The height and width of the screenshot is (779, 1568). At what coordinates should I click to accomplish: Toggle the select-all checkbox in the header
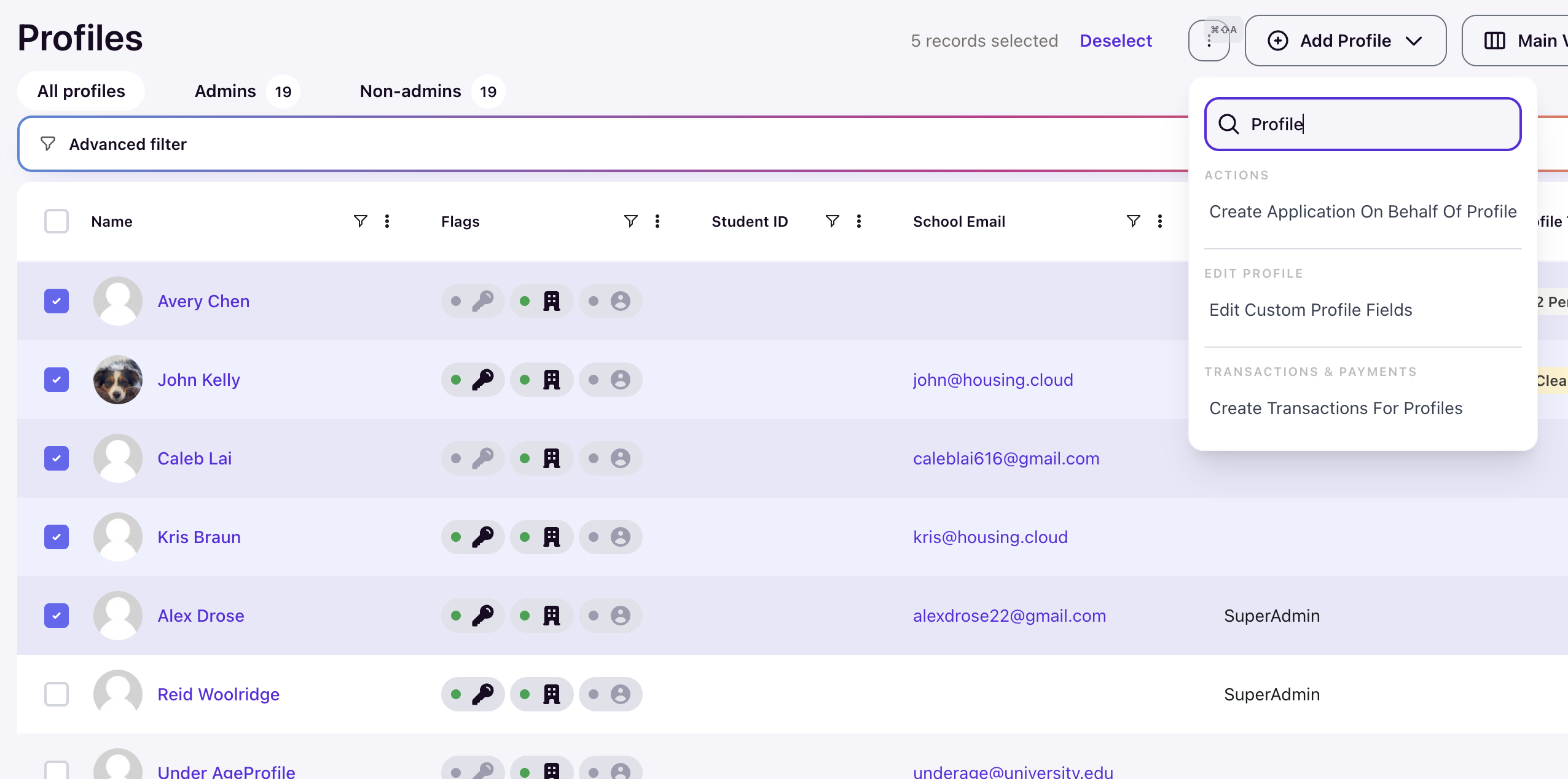point(57,221)
